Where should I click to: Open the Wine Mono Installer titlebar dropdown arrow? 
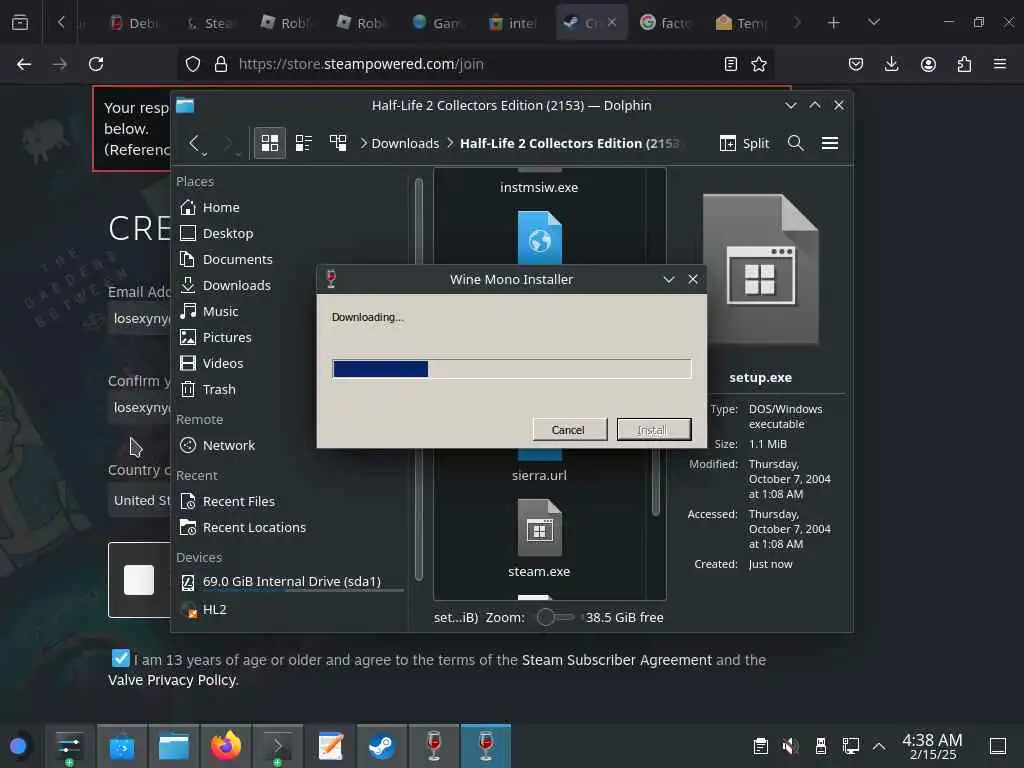pyautogui.click(x=669, y=280)
